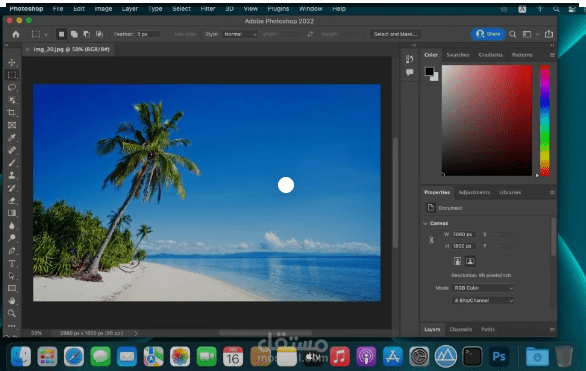Open the Comments panel icon
The height and width of the screenshot is (371, 586).
coord(410,72)
